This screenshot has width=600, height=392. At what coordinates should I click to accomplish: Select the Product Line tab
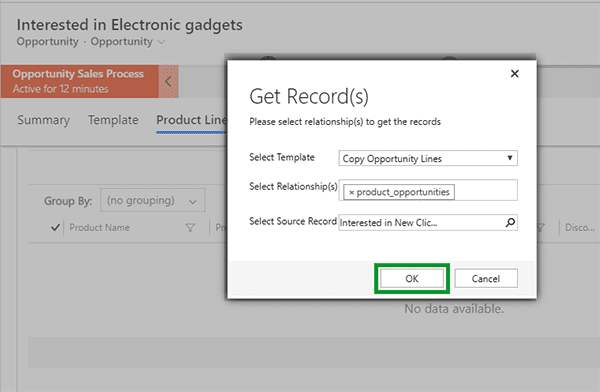[191, 120]
